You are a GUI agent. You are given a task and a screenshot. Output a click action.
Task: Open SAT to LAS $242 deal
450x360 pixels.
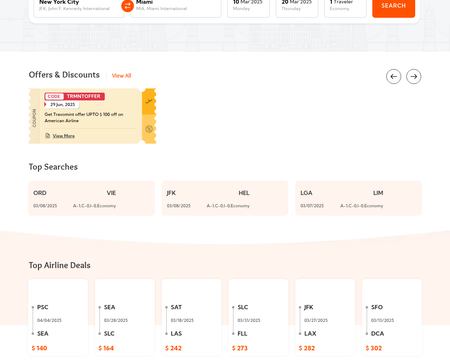tap(192, 317)
